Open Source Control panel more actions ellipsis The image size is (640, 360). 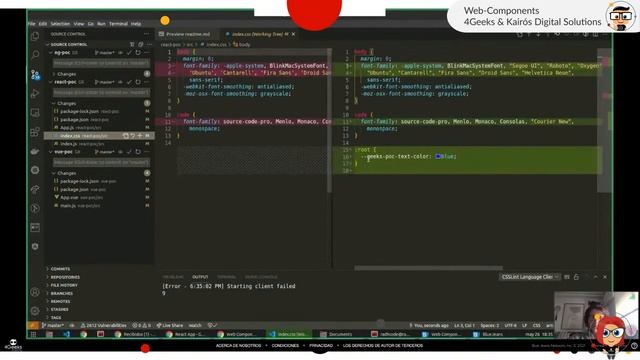(x=147, y=34)
